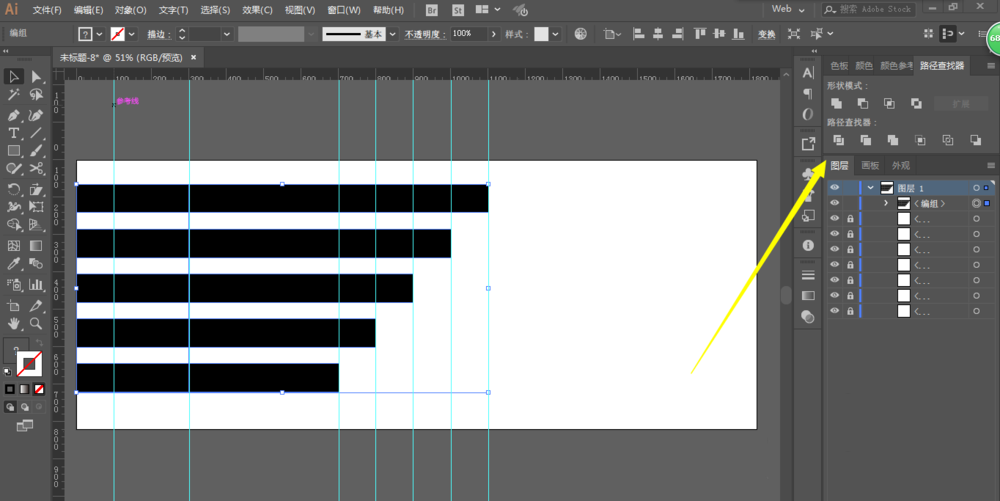Unlock the last locked sublayer

pyautogui.click(x=850, y=312)
